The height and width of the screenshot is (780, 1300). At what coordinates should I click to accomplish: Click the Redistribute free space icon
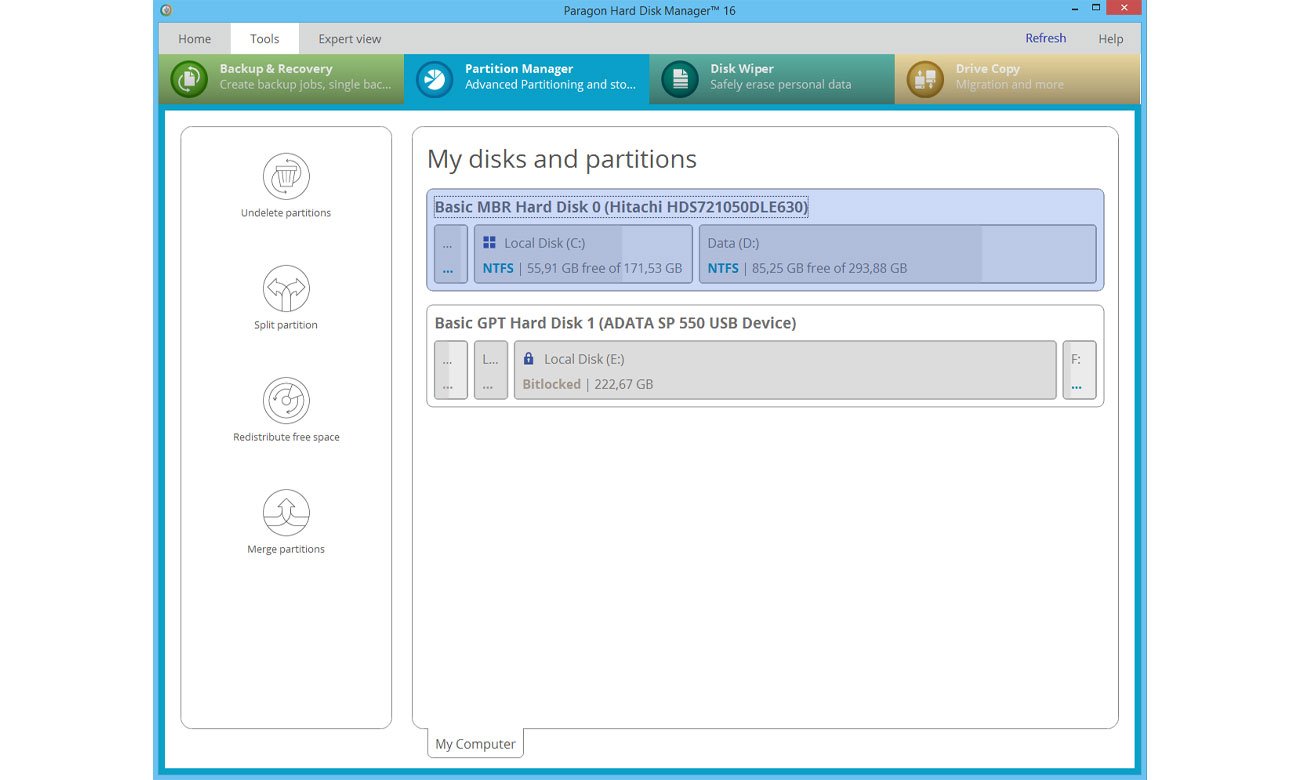(x=286, y=401)
